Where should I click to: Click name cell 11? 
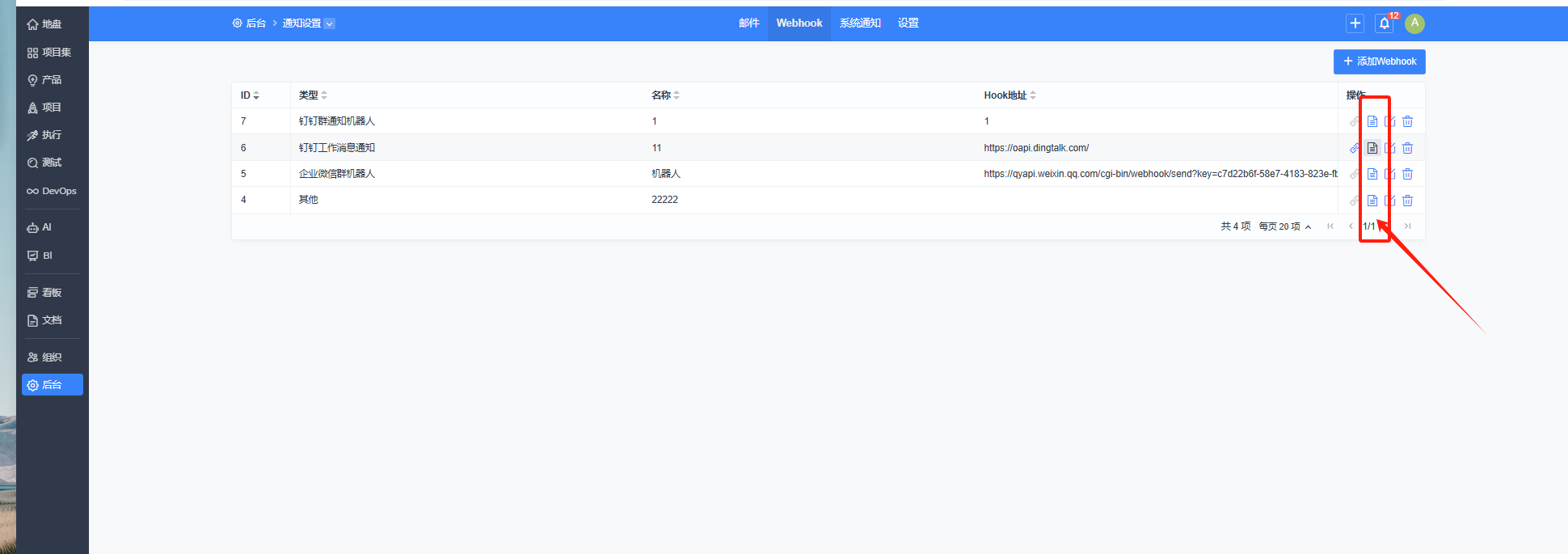656,148
